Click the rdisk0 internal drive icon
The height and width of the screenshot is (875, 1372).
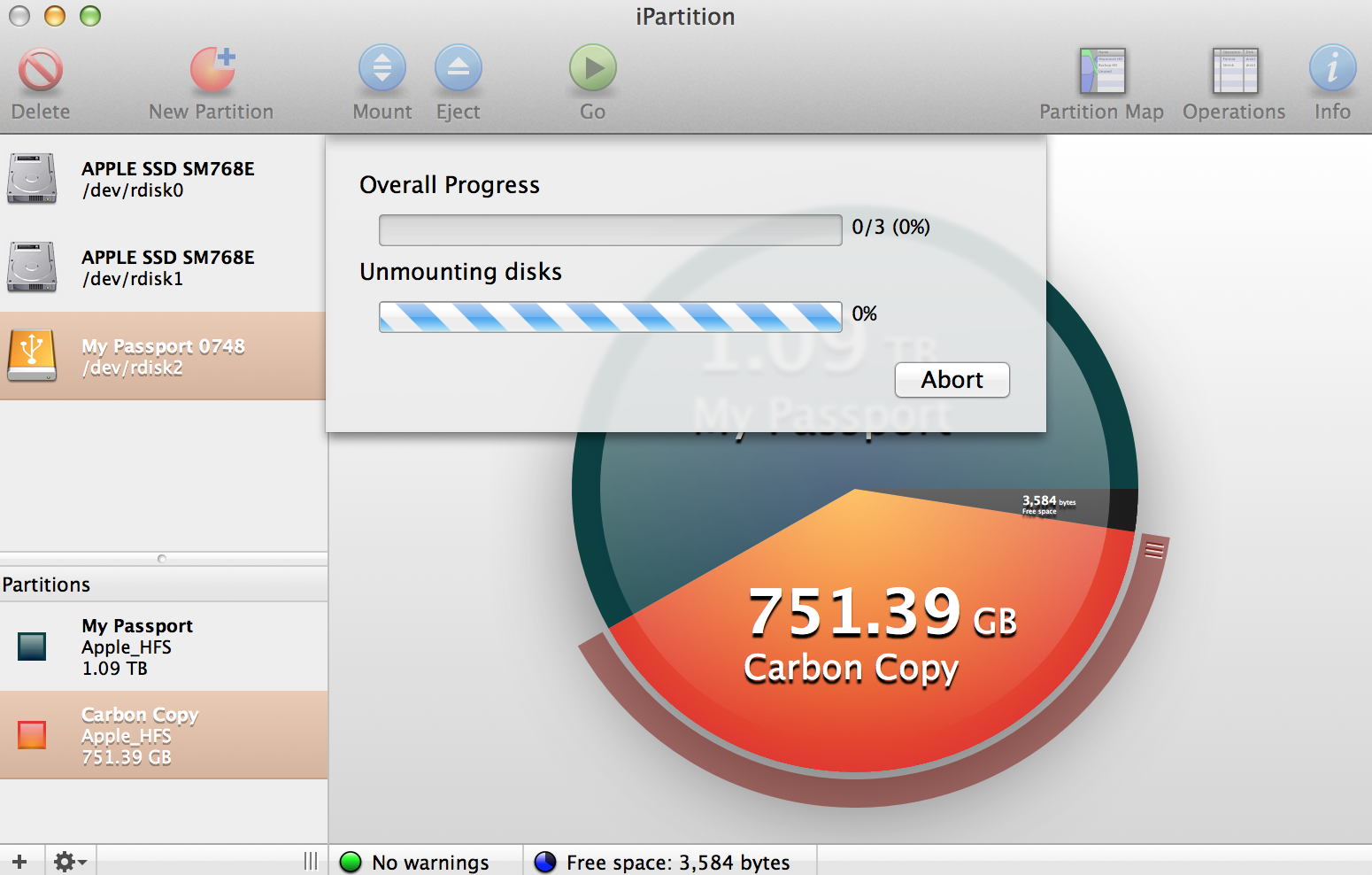pyautogui.click(x=32, y=179)
